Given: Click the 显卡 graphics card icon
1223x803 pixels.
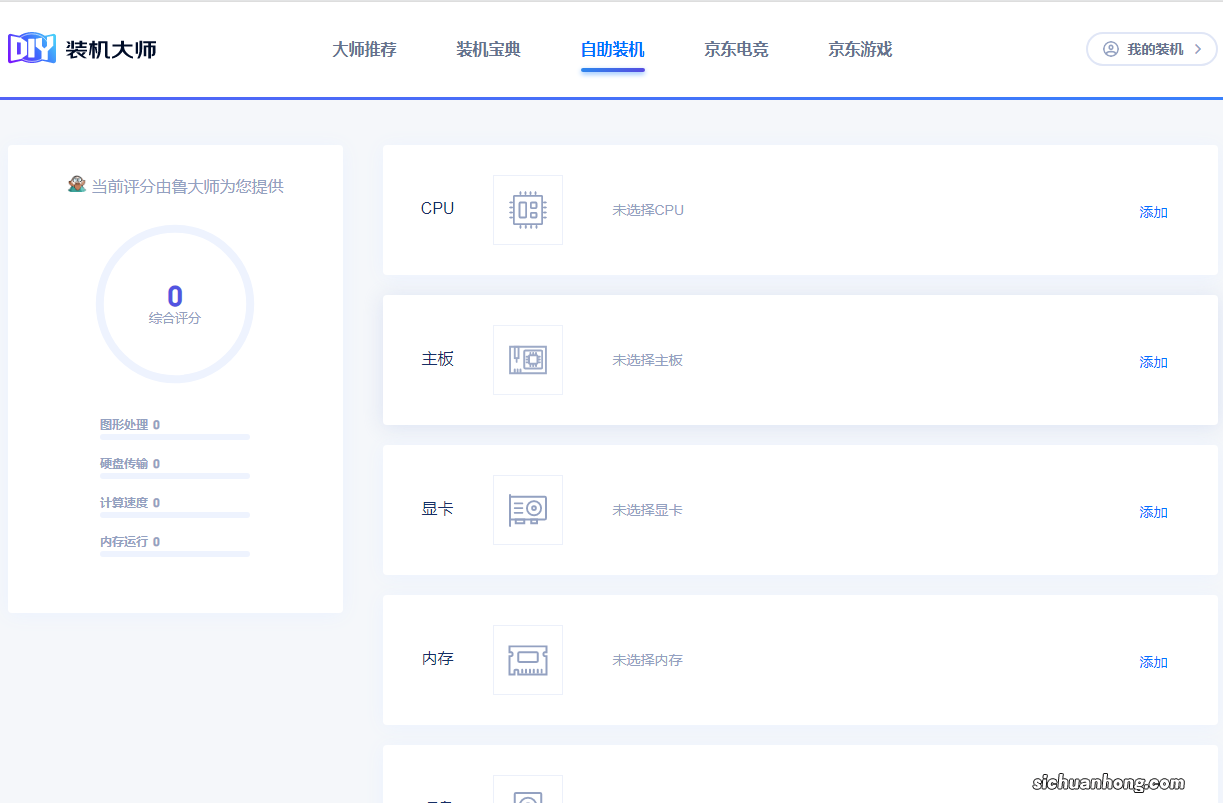Looking at the screenshot, I should [x=527, y=509].
